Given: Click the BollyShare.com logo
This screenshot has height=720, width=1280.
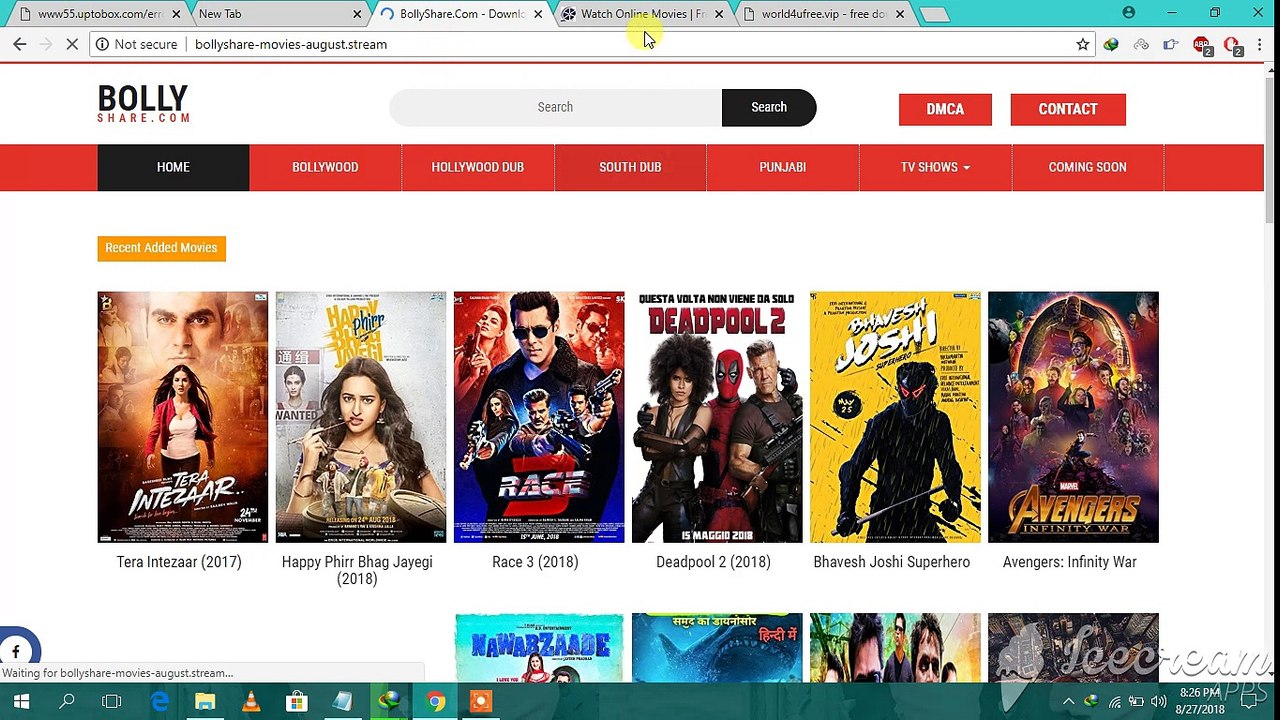Looking at the screenshot, I should tap(144, 104).
